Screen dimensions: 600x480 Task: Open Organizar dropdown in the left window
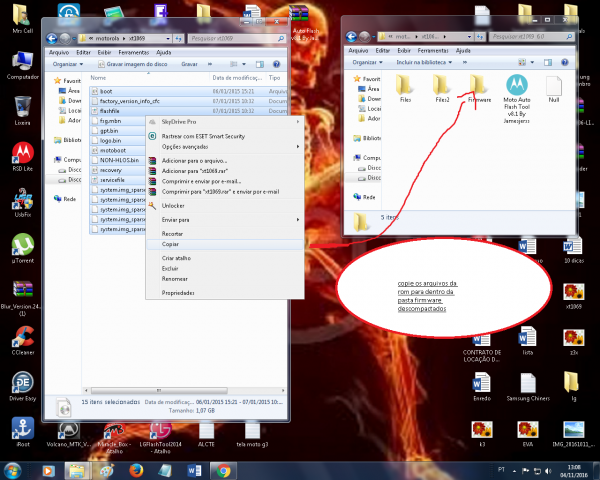68,63
